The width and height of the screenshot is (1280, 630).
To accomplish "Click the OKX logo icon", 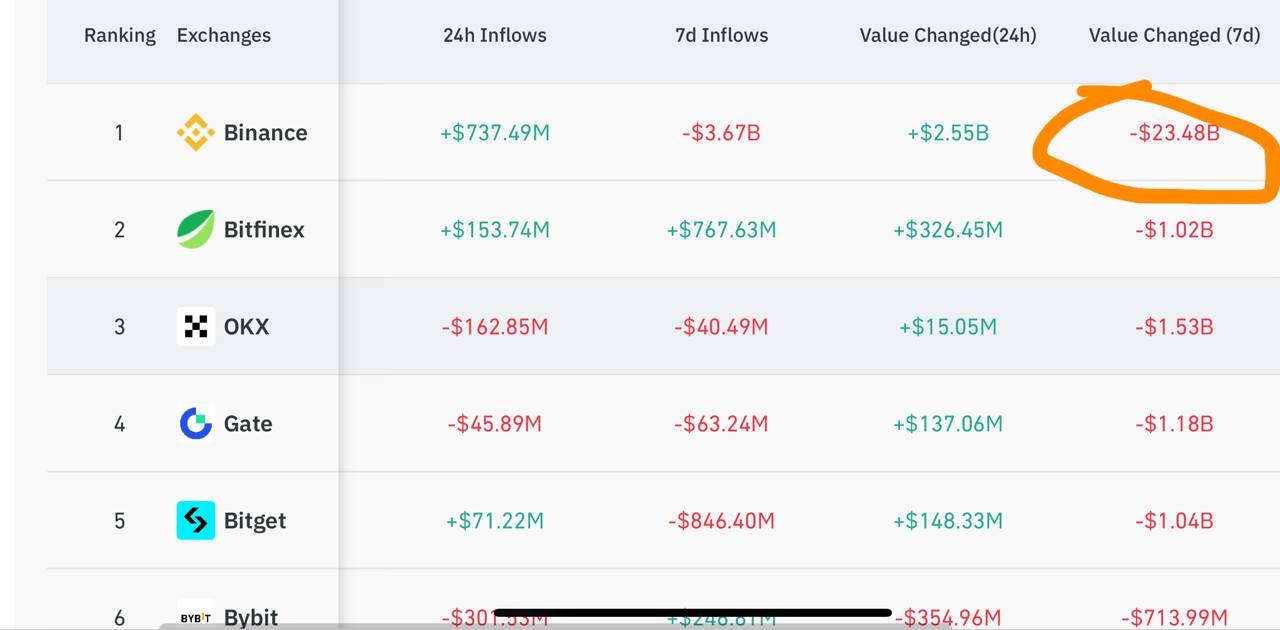I will (195, 326).
